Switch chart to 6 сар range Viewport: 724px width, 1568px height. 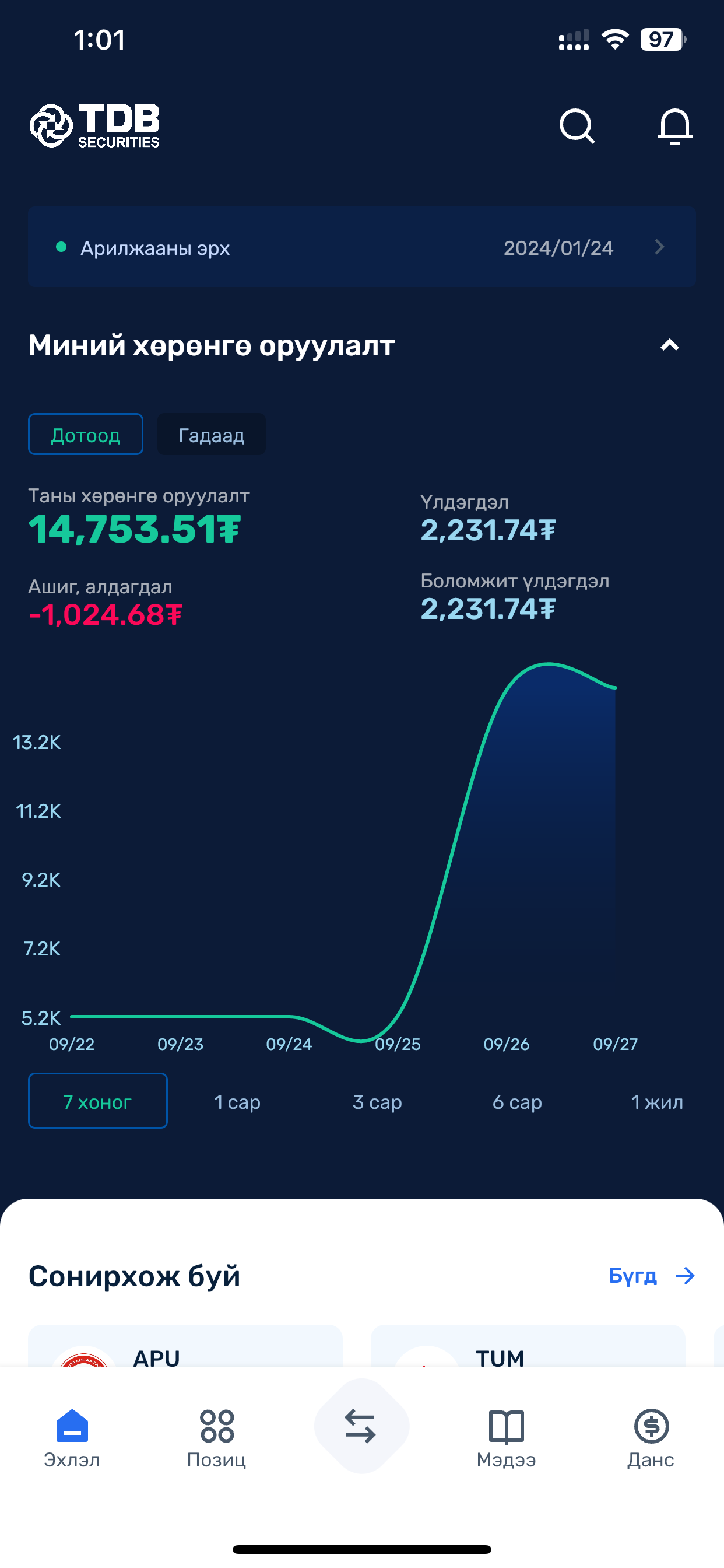pyautogui.click(x=517, y=1101)
